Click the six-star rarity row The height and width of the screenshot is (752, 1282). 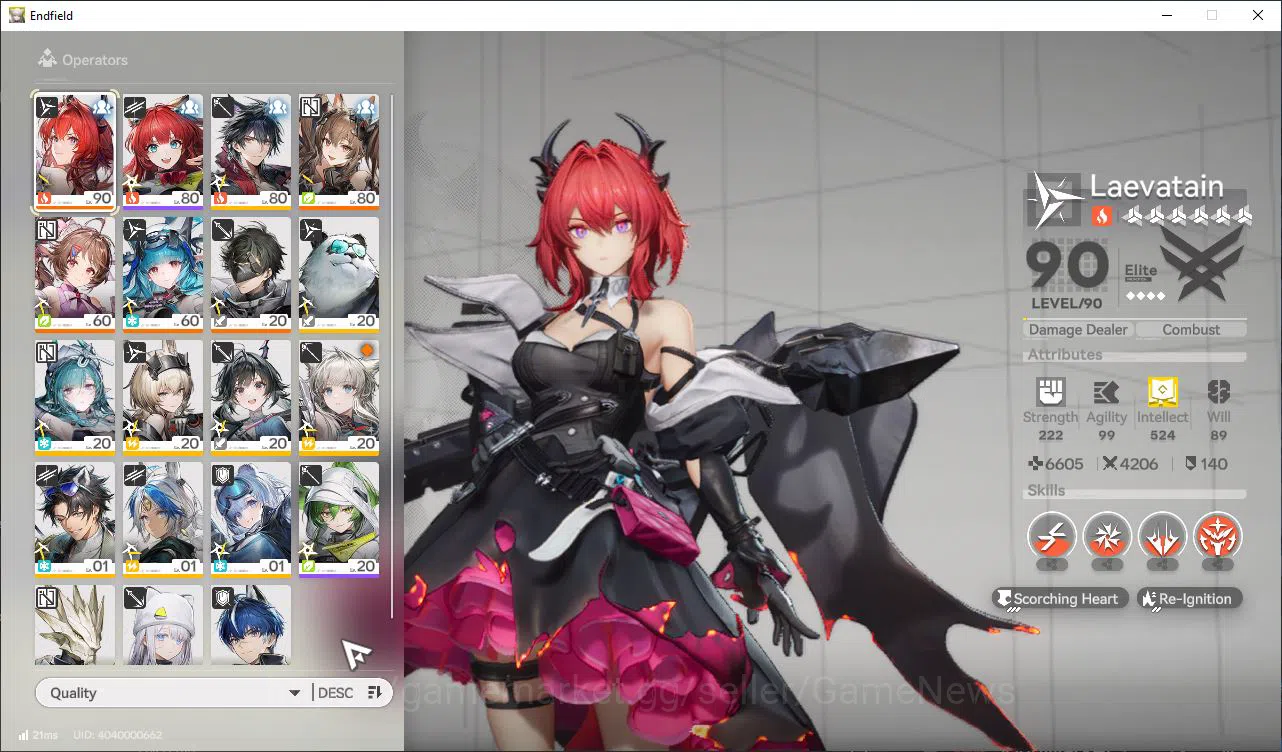coord(1186,215)
